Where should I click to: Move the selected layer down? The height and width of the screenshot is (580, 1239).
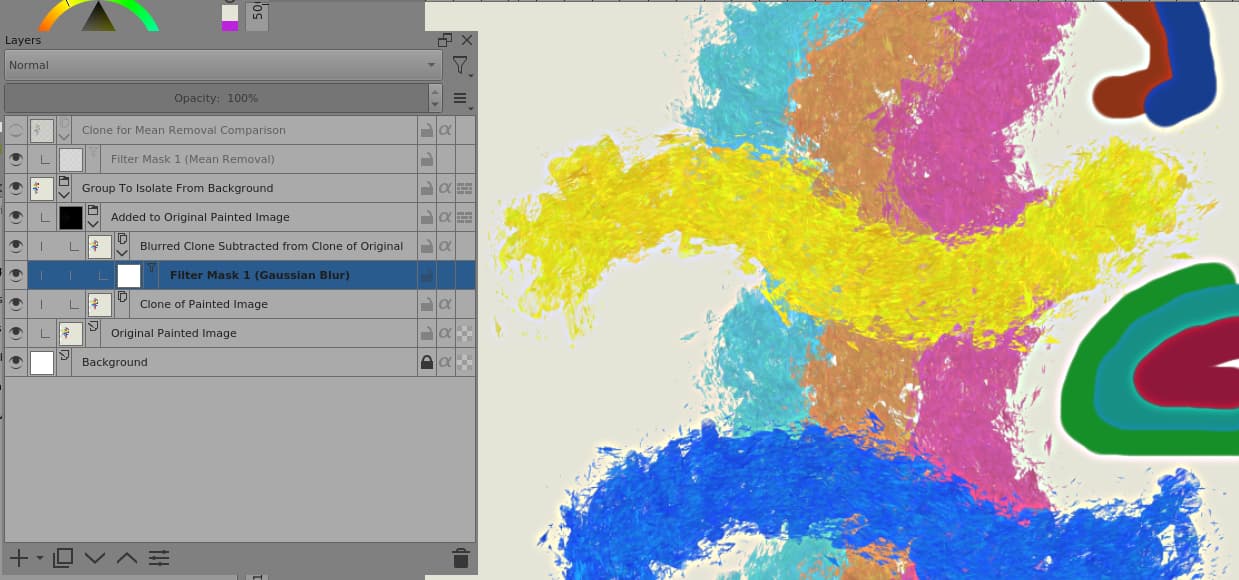tap(95, 557)
